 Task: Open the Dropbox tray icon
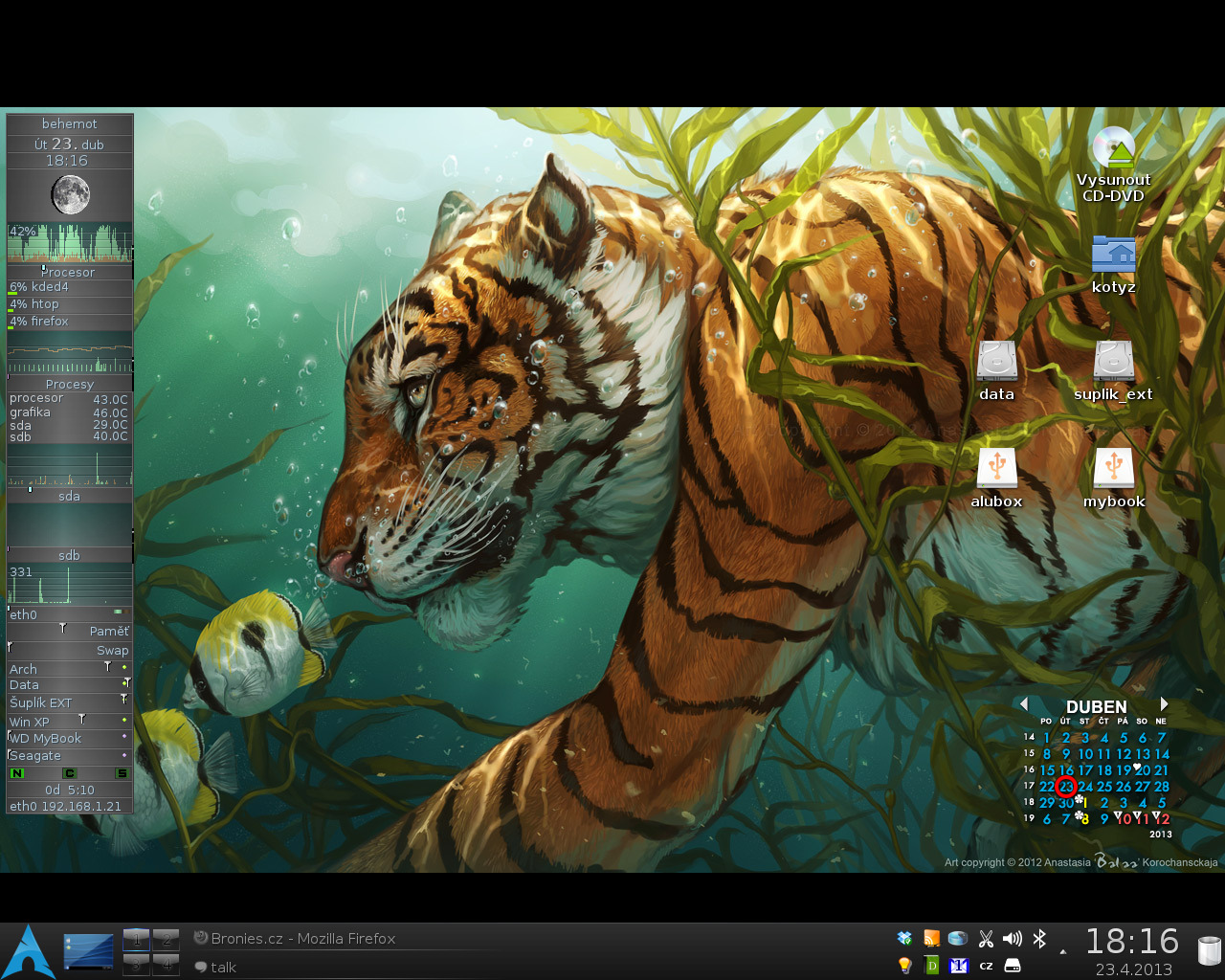[904, 939]
